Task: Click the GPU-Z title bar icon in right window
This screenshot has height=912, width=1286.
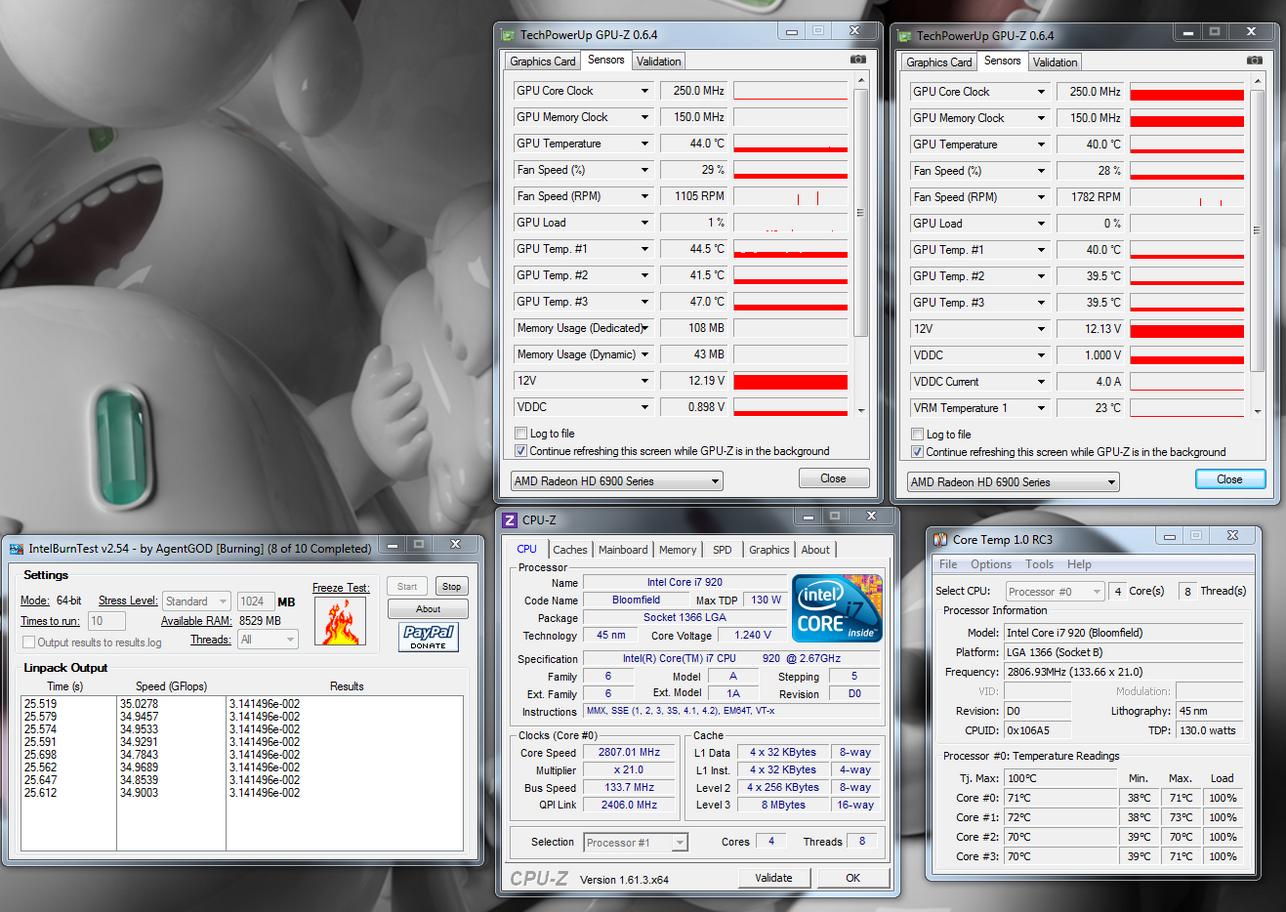Action: (905, 36)
